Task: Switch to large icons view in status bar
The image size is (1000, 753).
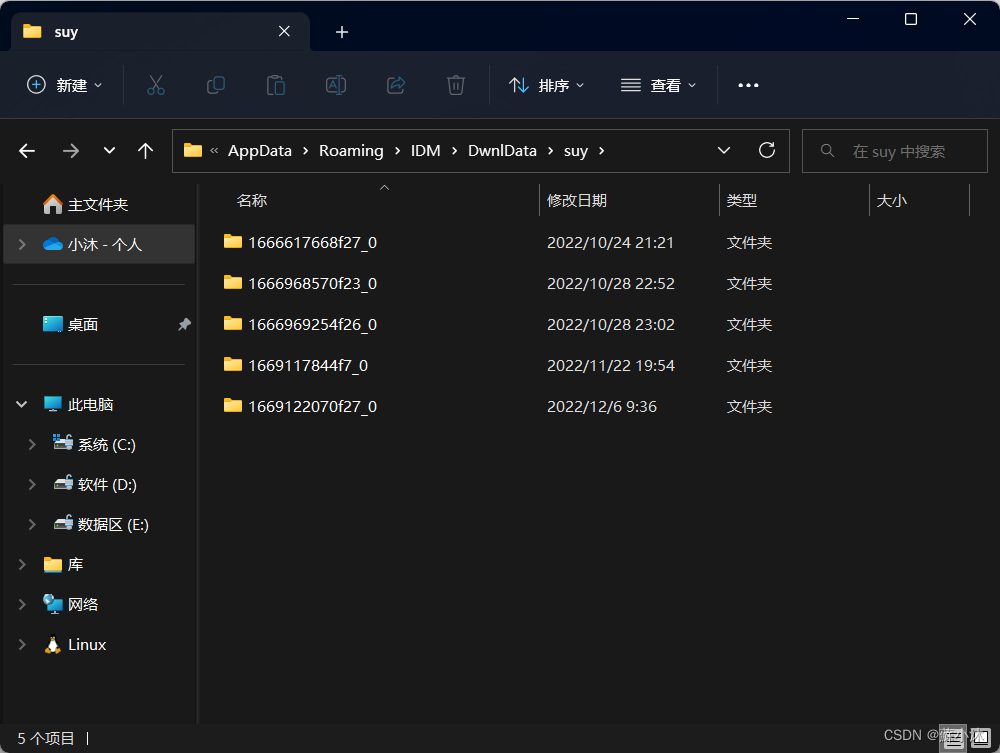Action: 980,738
